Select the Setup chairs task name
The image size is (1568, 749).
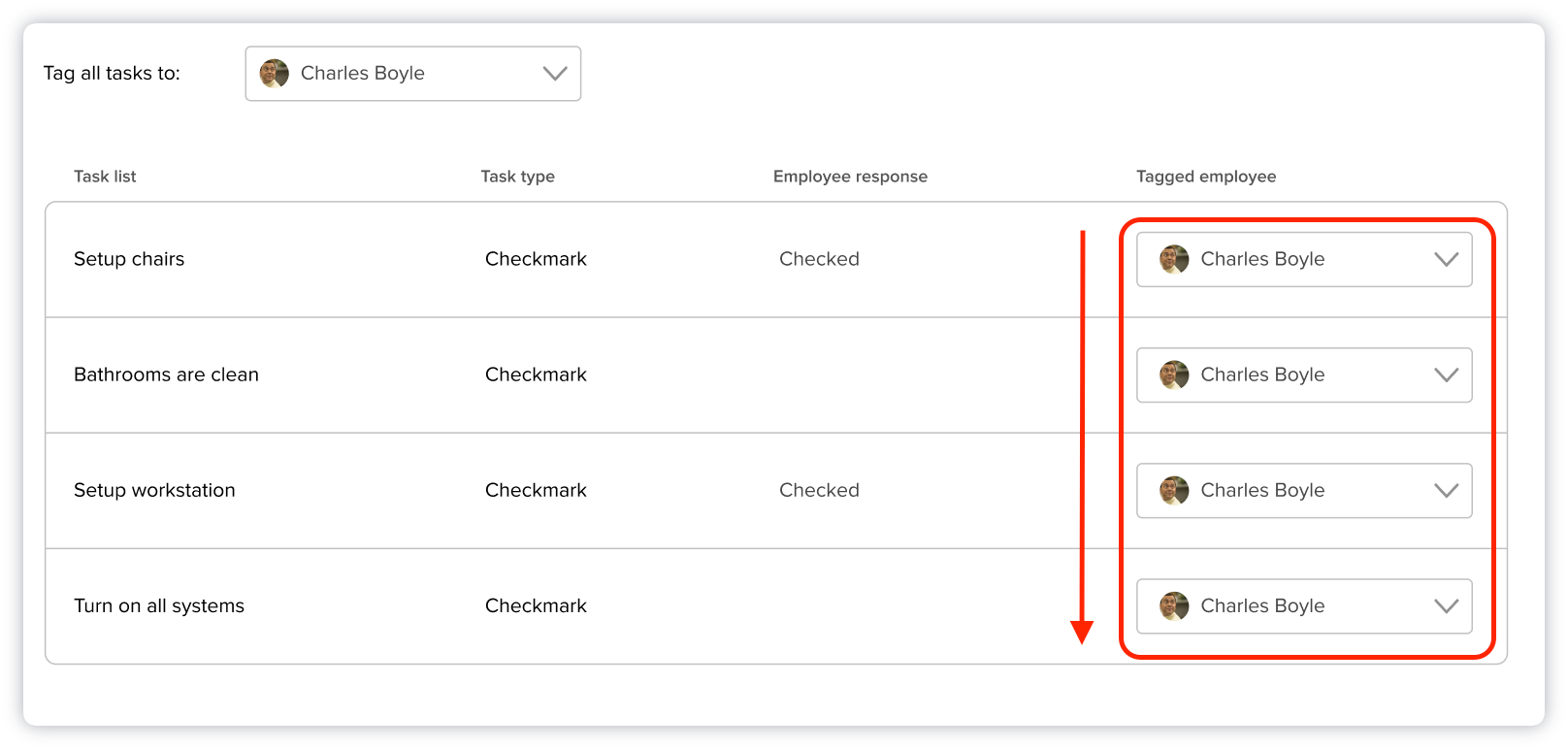[129, 259]
